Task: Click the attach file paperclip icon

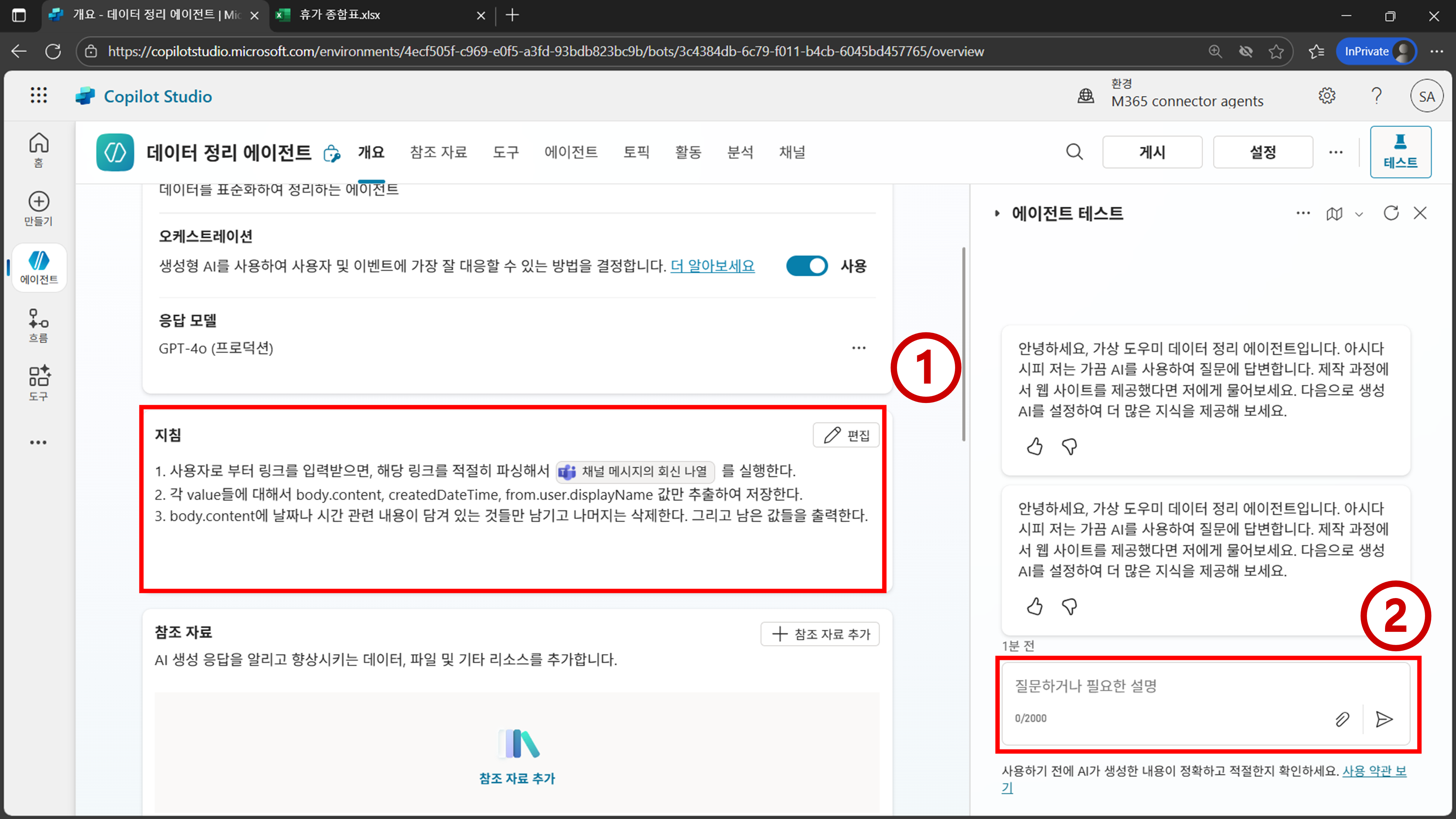Action: tap(1342, 719)
